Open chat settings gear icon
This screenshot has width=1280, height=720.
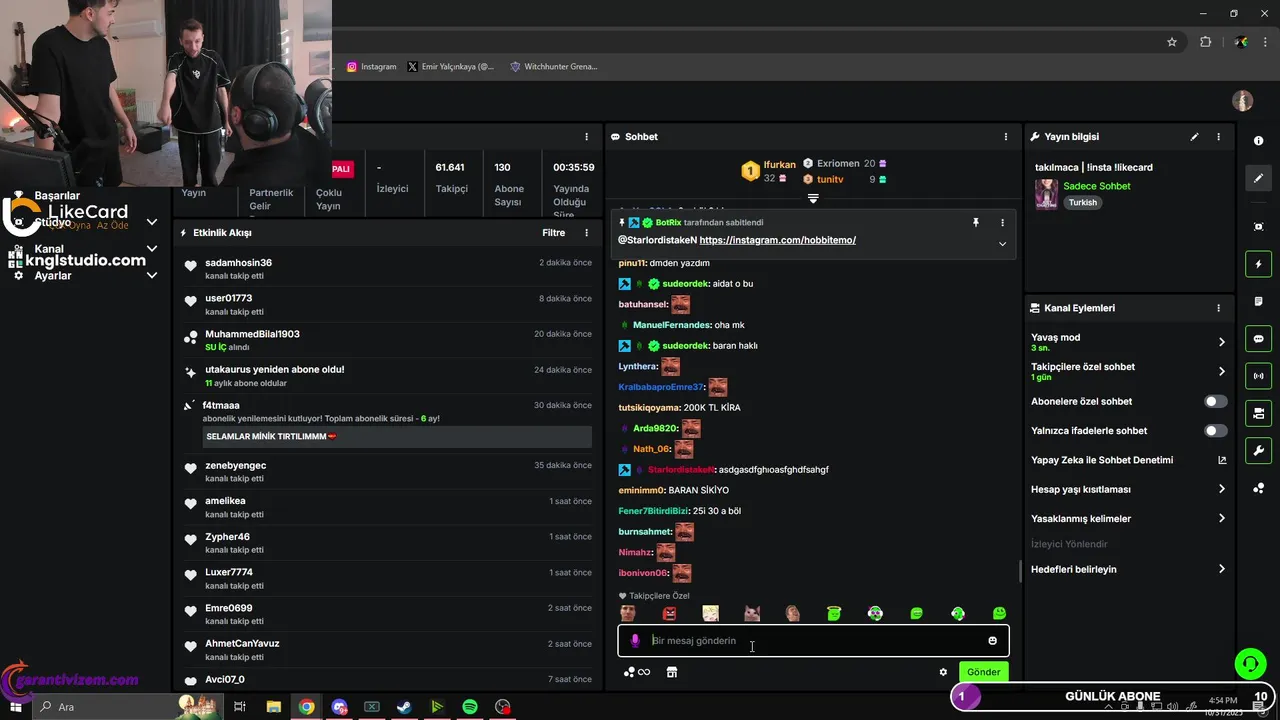(x=943, y=672)
